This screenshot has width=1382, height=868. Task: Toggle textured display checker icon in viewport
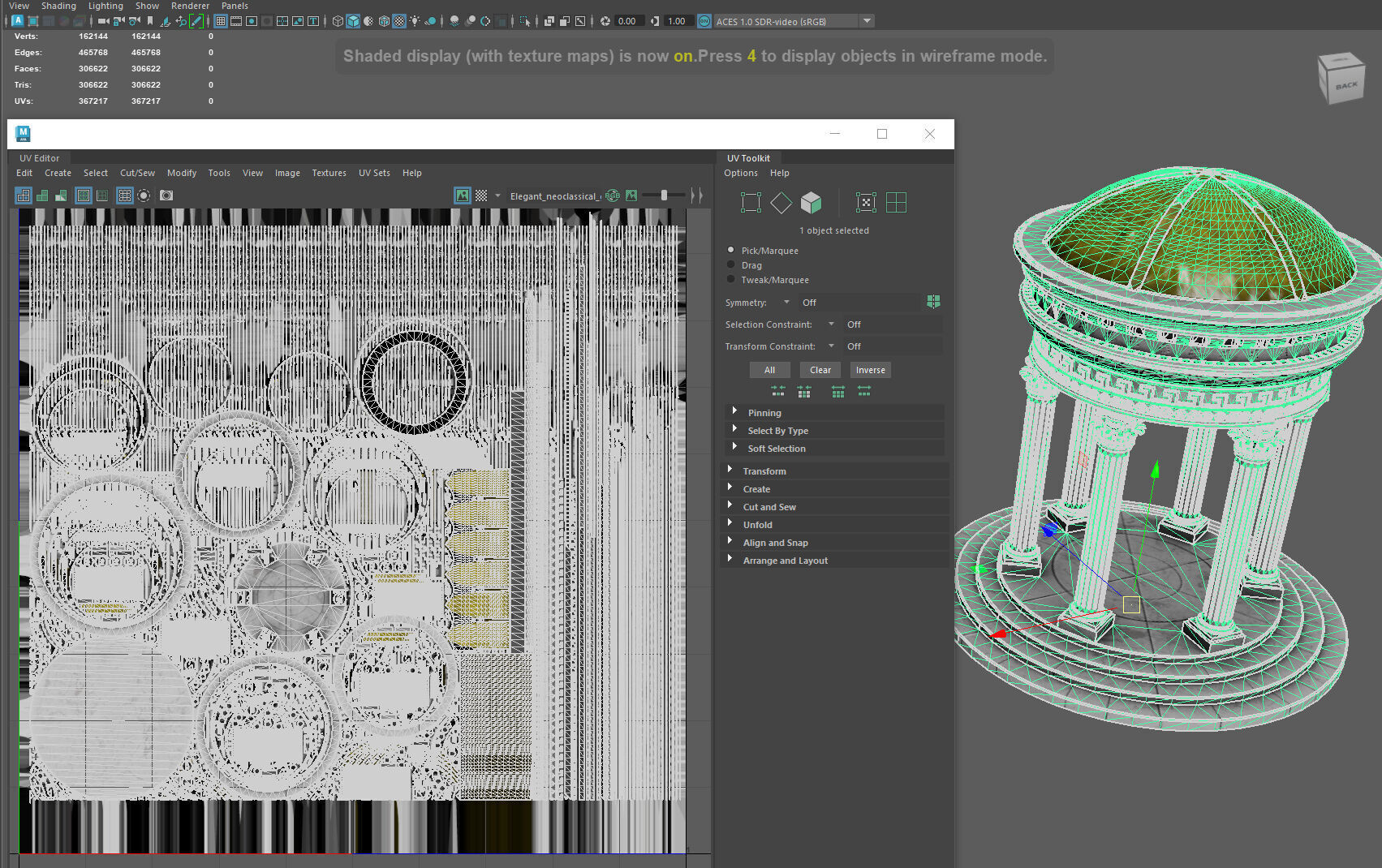point(399,21)
